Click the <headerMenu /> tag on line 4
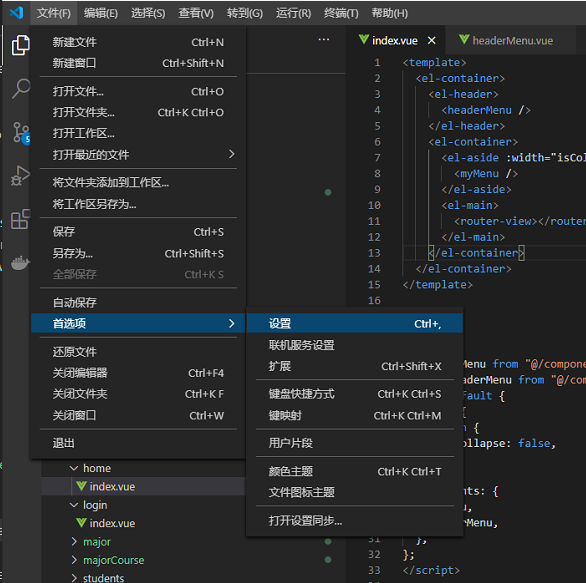This screenshot has width=586, height=583. click(x=486, y=110)
